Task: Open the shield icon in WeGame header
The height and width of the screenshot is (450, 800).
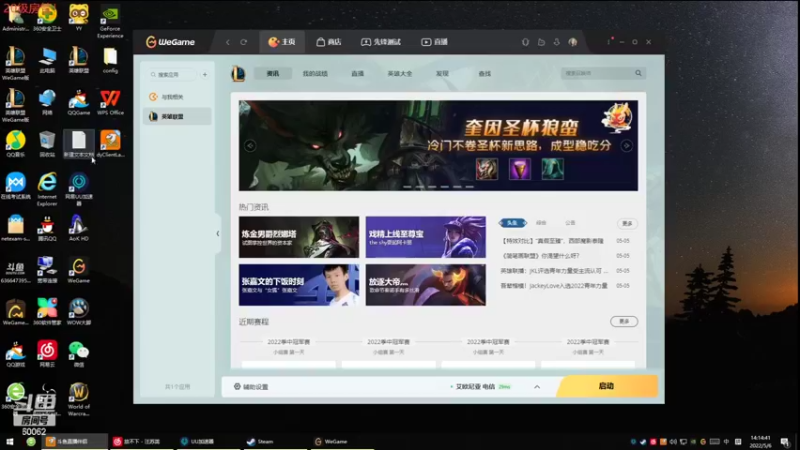Action: click(525, 42)
